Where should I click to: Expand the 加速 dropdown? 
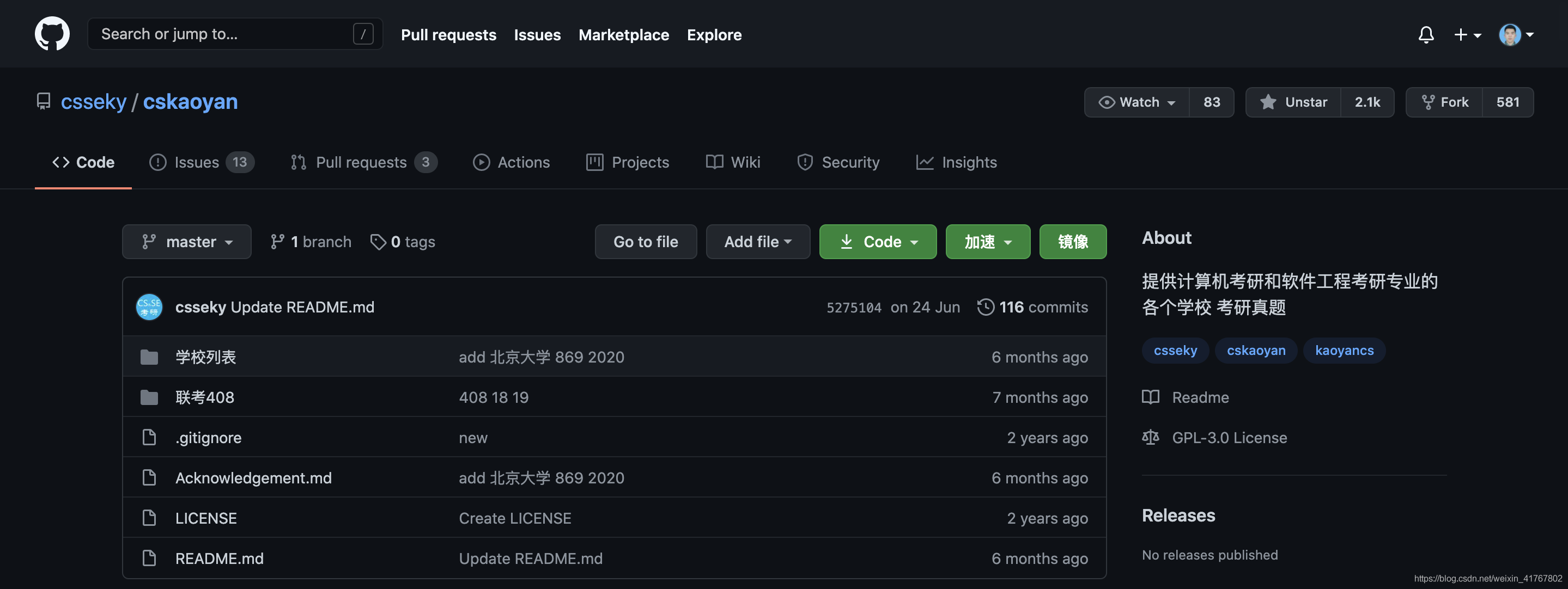(988, 242)
